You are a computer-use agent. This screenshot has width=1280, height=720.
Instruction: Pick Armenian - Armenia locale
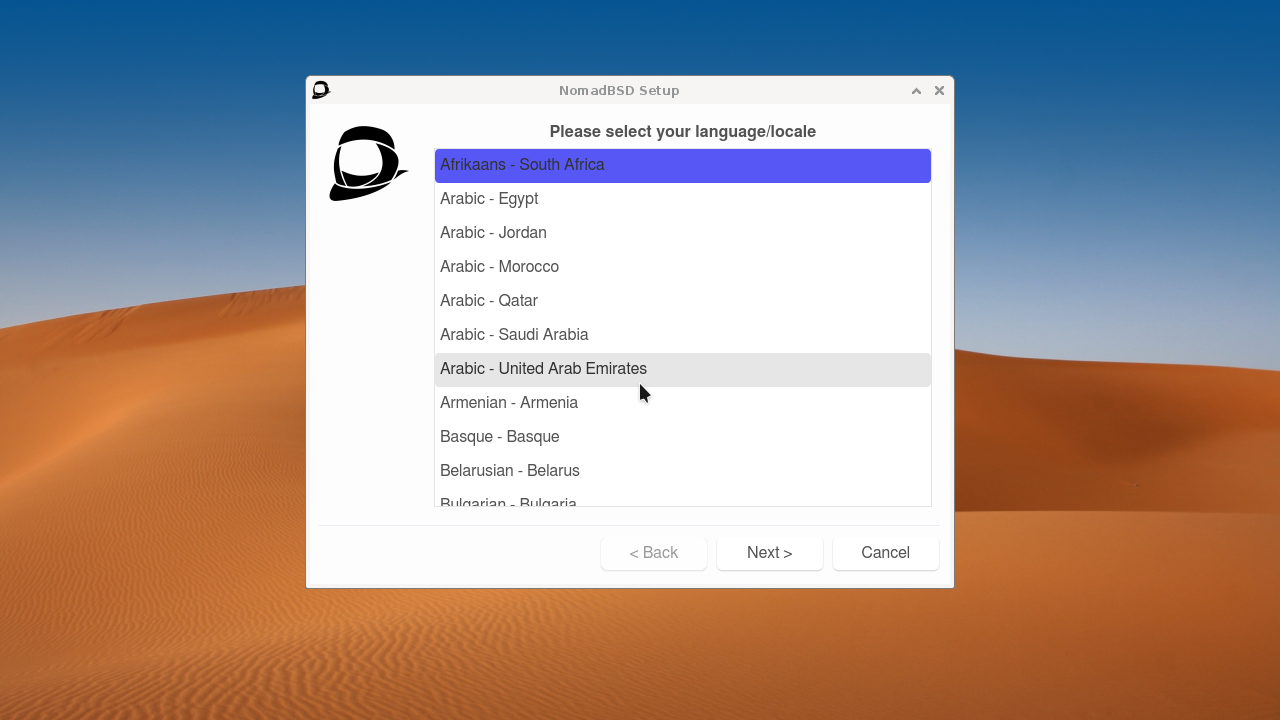click(x=683, y=404)
